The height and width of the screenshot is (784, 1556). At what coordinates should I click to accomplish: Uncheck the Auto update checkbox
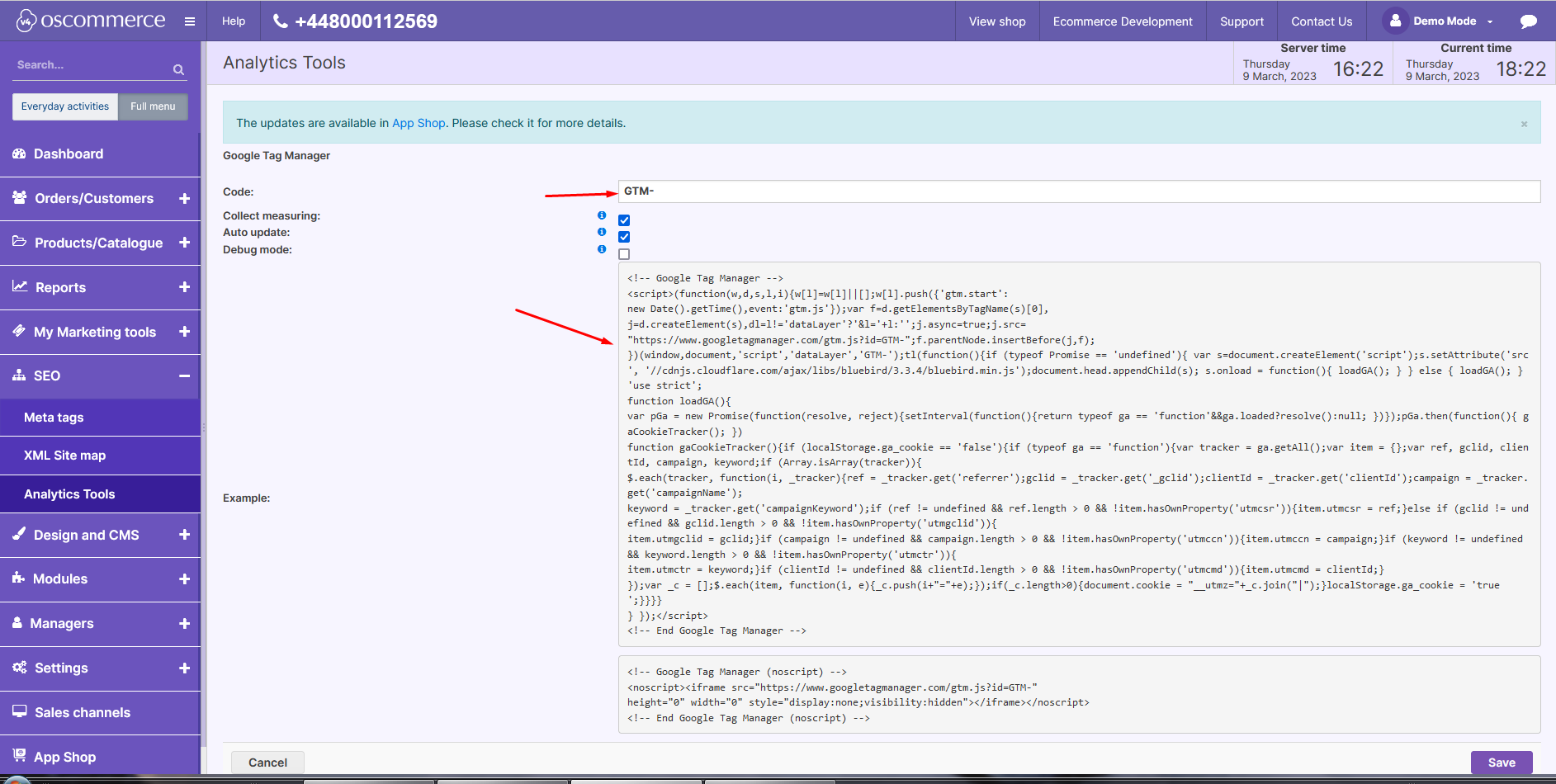pos(624,237)
